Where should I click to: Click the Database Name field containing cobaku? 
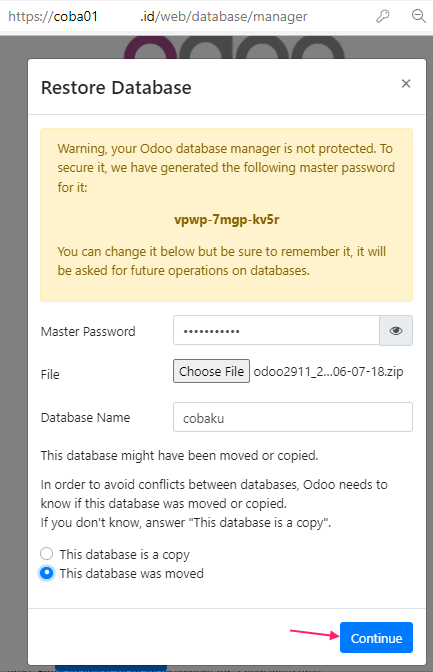pos(293,417)
